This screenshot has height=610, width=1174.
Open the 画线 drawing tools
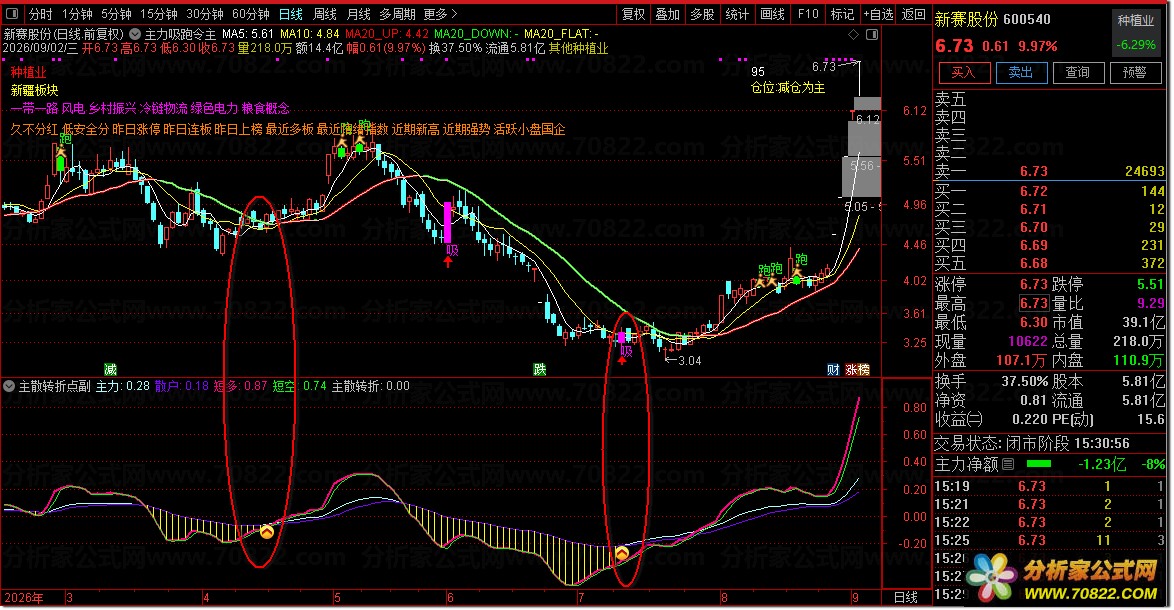pyautogui.click(x=772, y=14)
